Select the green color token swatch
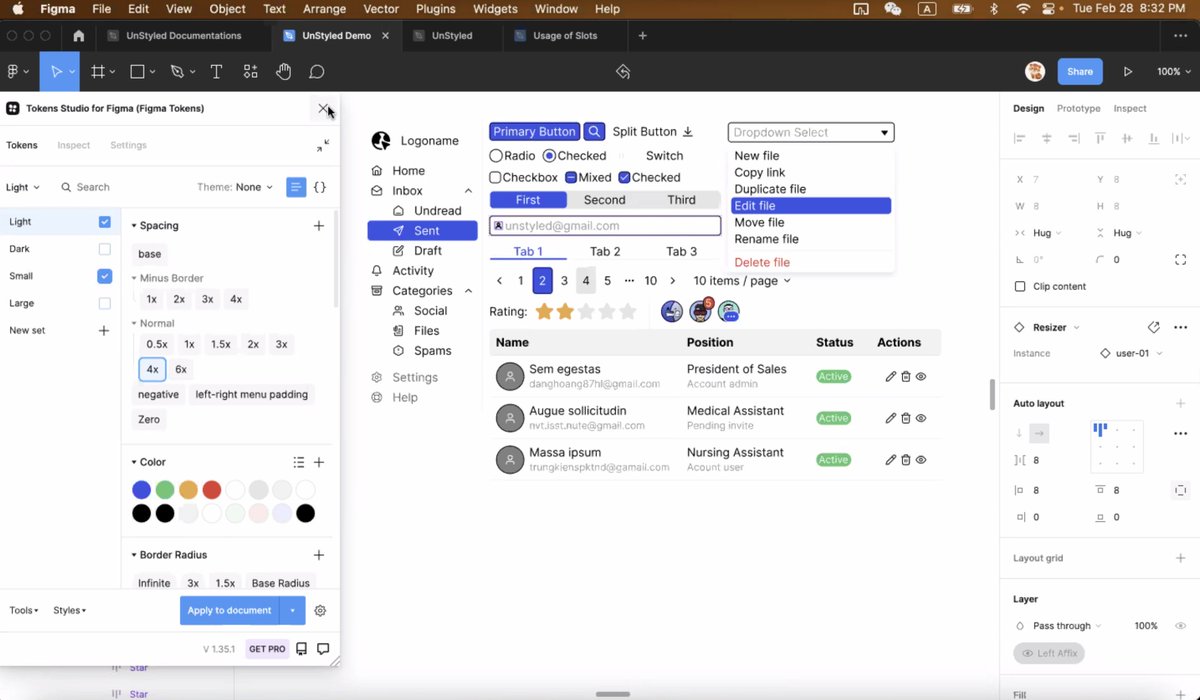 click(x=165, y=489)
